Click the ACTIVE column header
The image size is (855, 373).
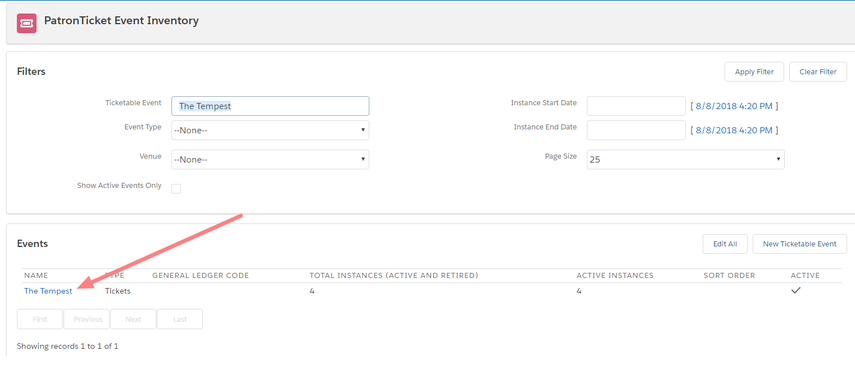[805, 275]
